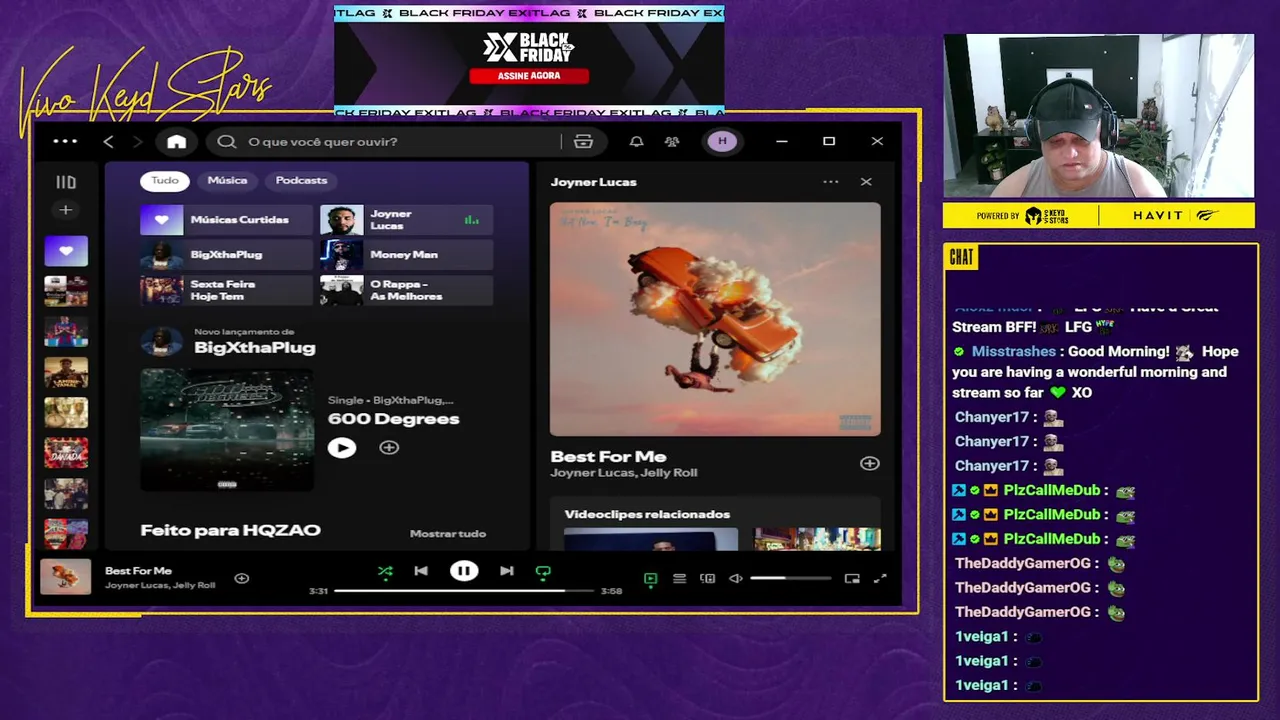The width and height of the screenshot is (1280, 720).
Task: Open more options in Joyner Lucas panel
Action: click(x=830, y=182)
